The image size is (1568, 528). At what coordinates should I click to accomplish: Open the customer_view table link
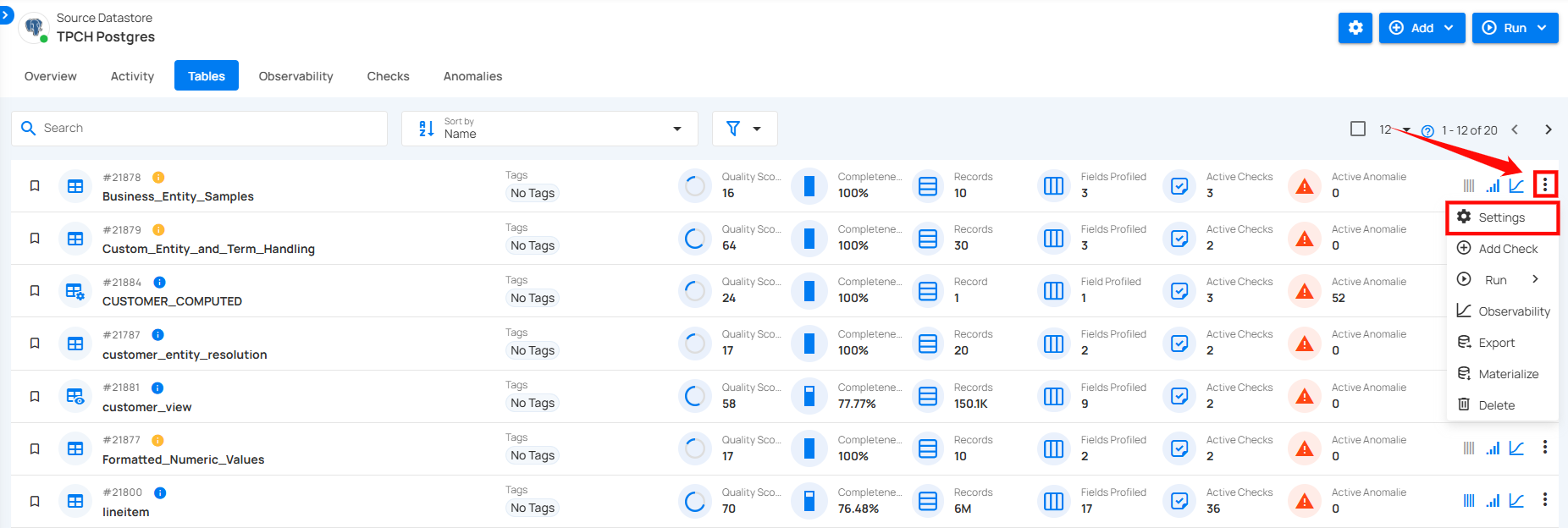click(x=146, y=407)
